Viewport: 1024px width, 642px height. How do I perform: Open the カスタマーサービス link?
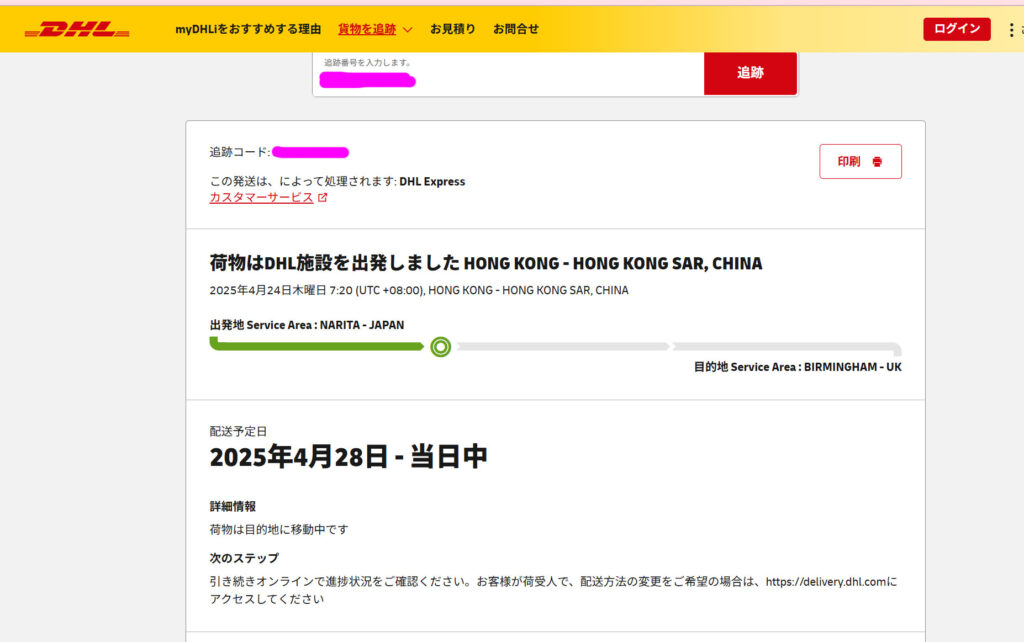261,197
